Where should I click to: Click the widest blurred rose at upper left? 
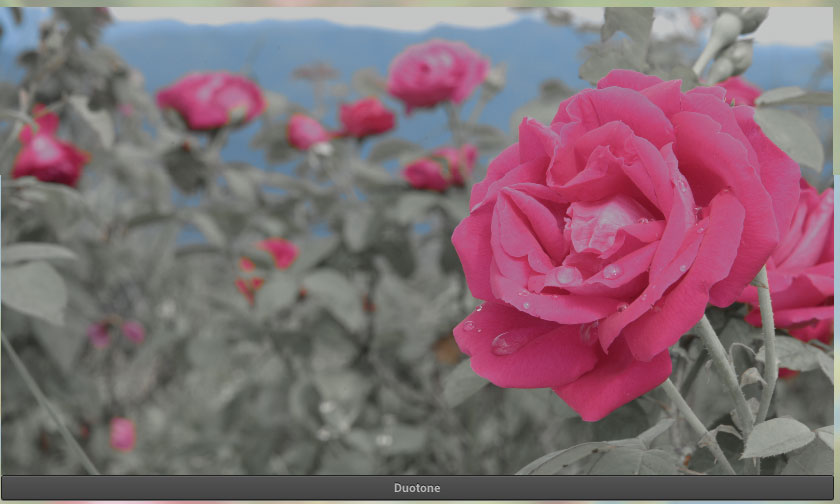[210, 100]
